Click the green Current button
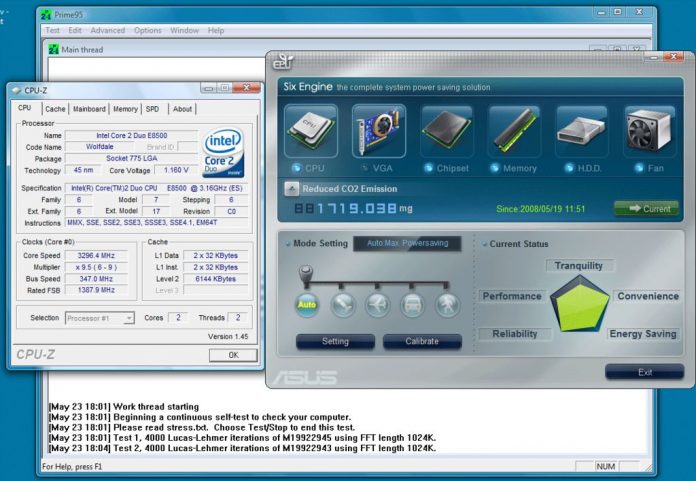696x481 pixels. pyautogui.click(x=646, y=209)
